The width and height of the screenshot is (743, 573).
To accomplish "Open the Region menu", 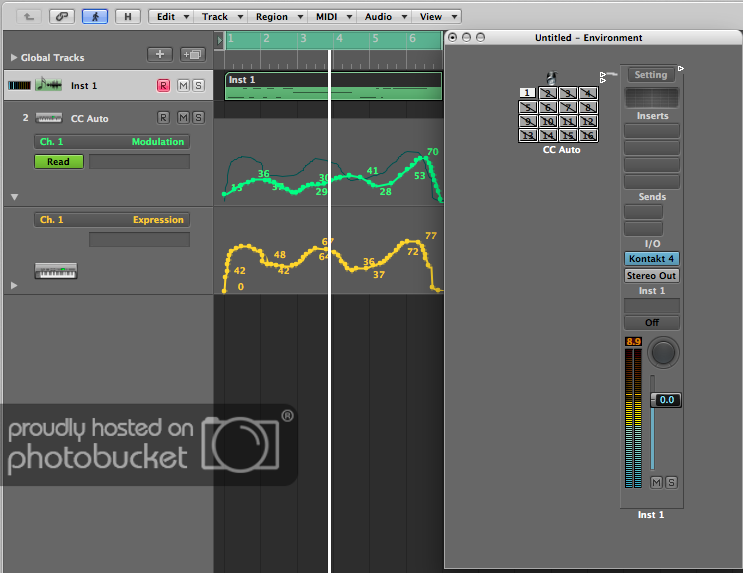I will click(276, 16).
